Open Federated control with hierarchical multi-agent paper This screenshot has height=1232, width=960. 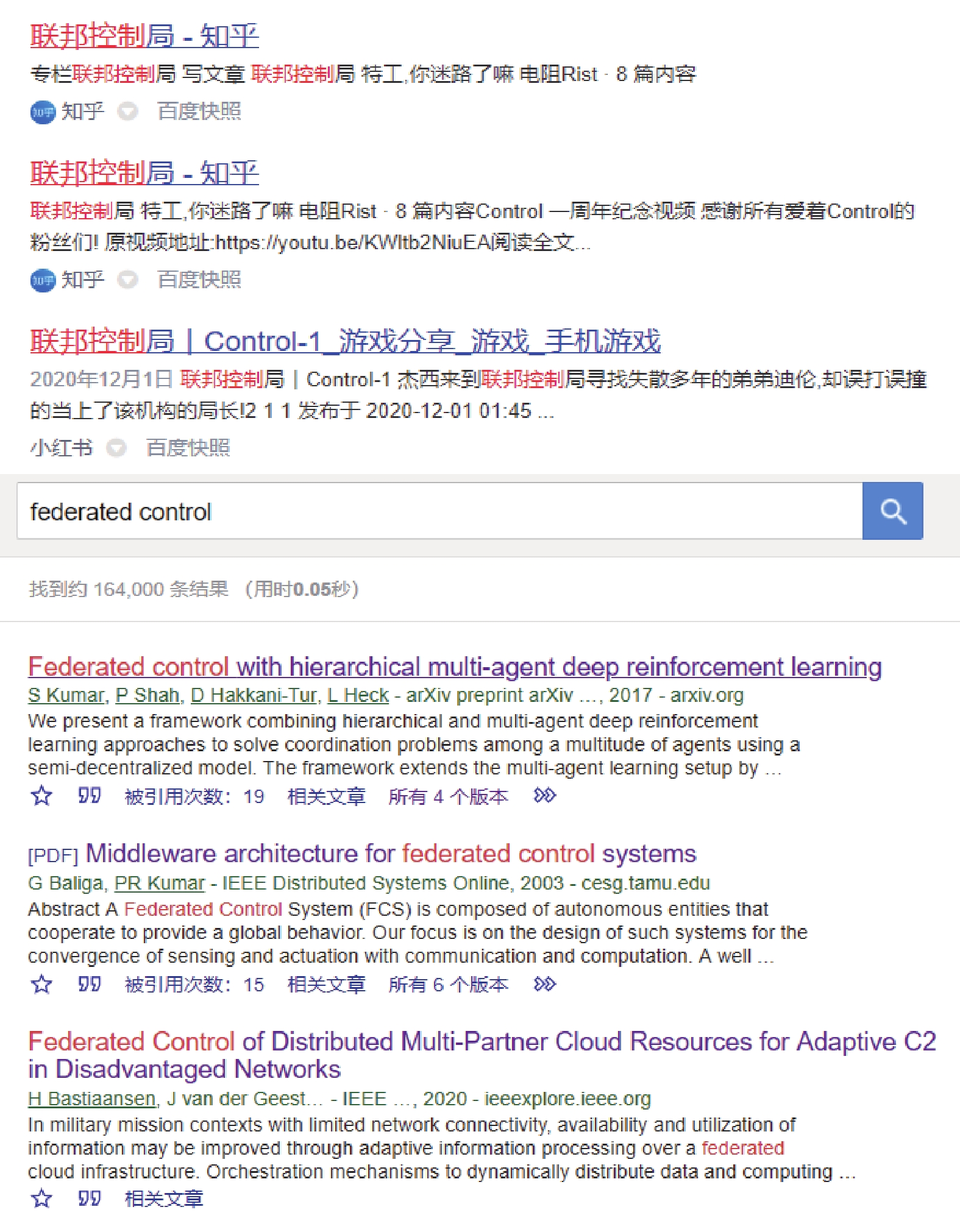455,667
